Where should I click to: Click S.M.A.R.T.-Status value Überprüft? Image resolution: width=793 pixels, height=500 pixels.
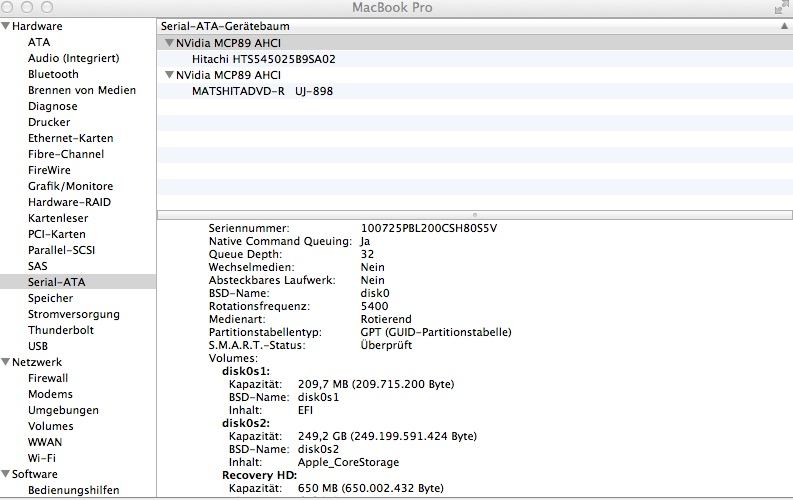click(386, 345)
